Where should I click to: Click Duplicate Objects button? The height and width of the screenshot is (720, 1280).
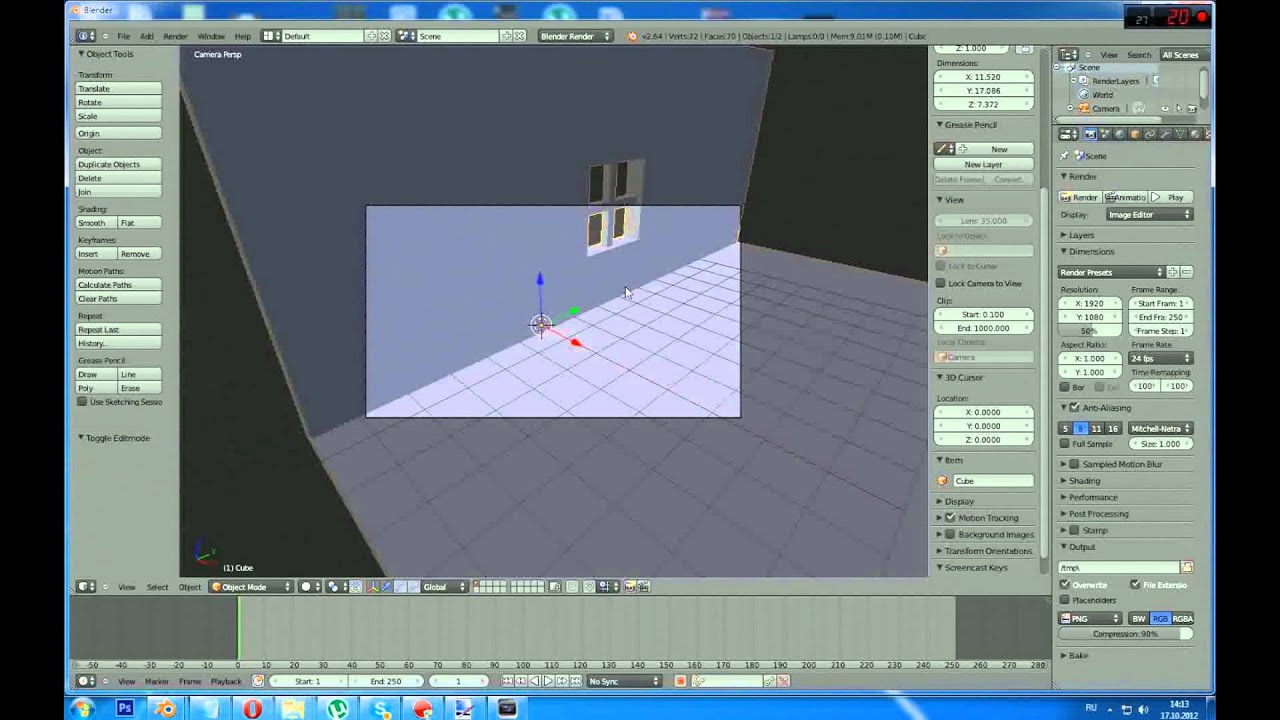coord(119,164)
